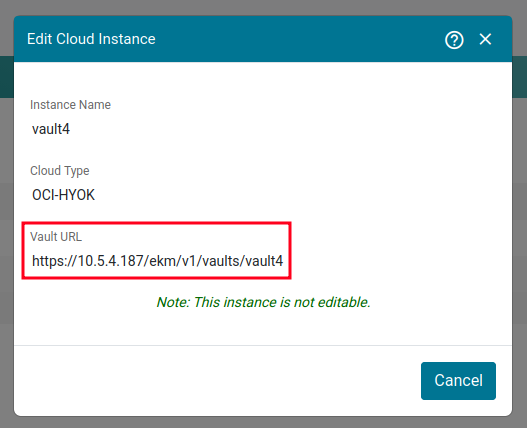Click the Vault URL label
The width and height of the screenshot is (527, 428).
pyautogui.click(x=56, y=237)
